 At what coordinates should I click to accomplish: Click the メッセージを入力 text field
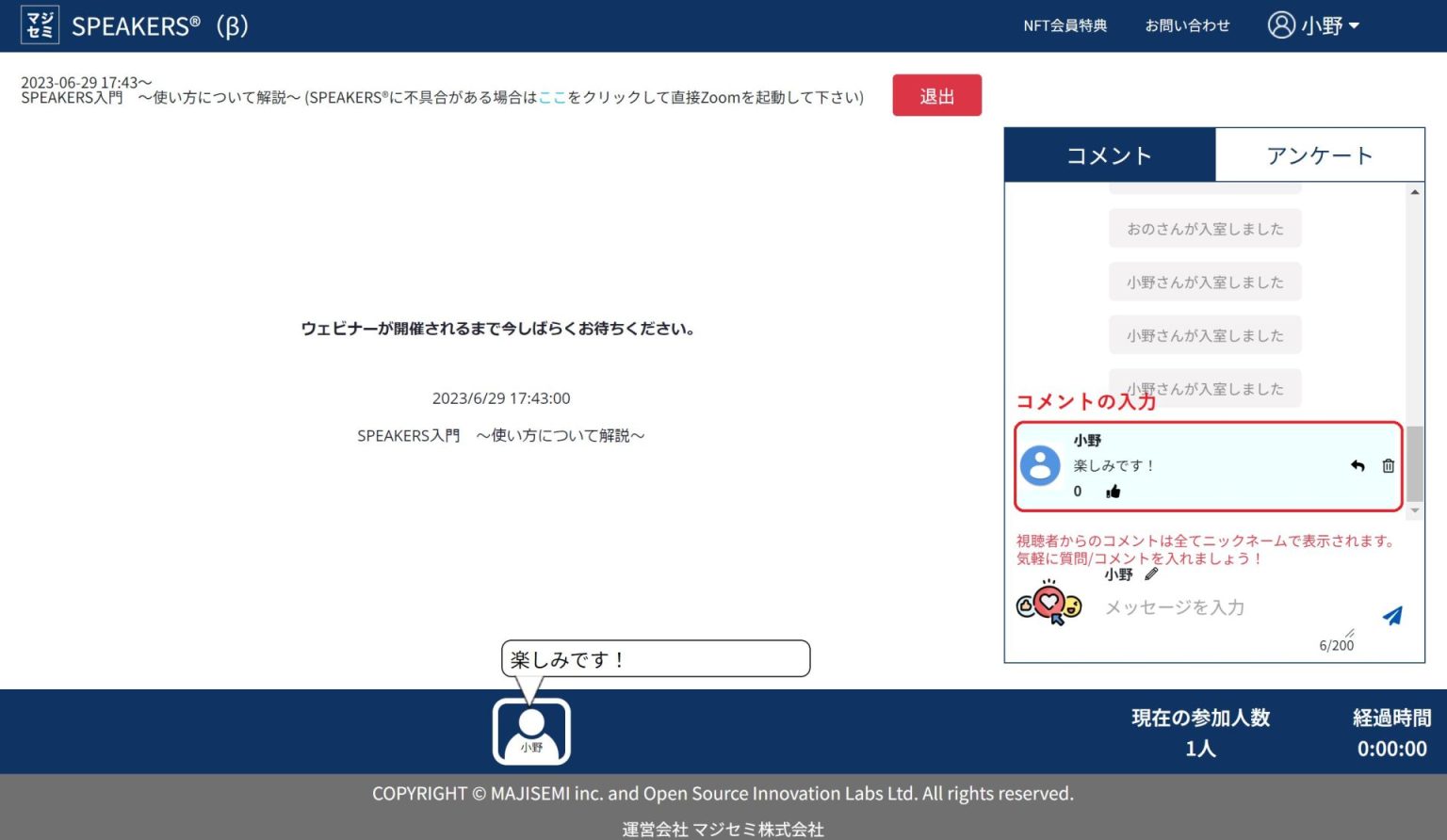1225,608
